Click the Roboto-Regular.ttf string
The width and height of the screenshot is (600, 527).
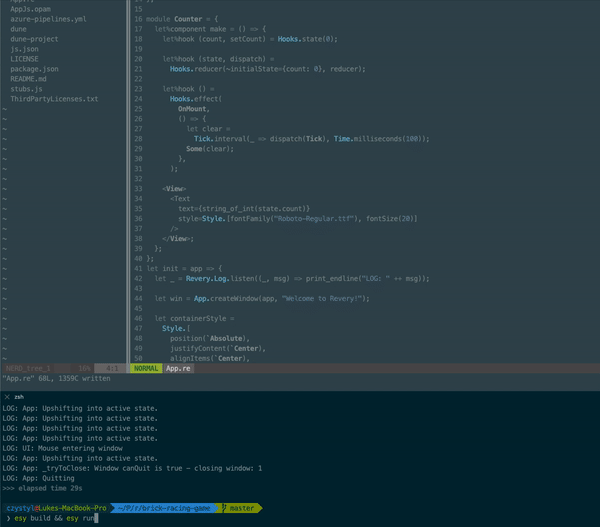pos(314,219)
